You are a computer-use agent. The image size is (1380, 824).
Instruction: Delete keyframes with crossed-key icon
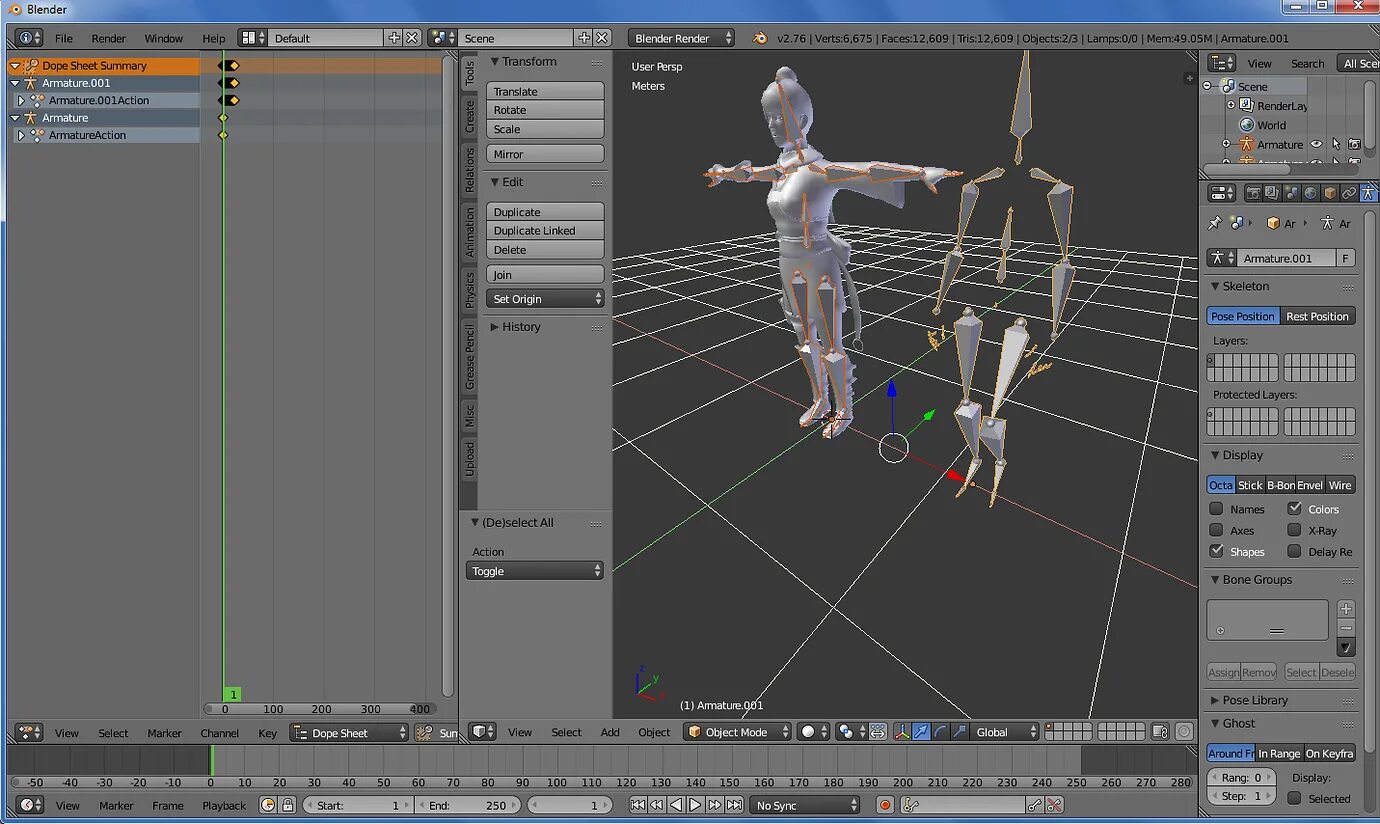[1054, 805]
